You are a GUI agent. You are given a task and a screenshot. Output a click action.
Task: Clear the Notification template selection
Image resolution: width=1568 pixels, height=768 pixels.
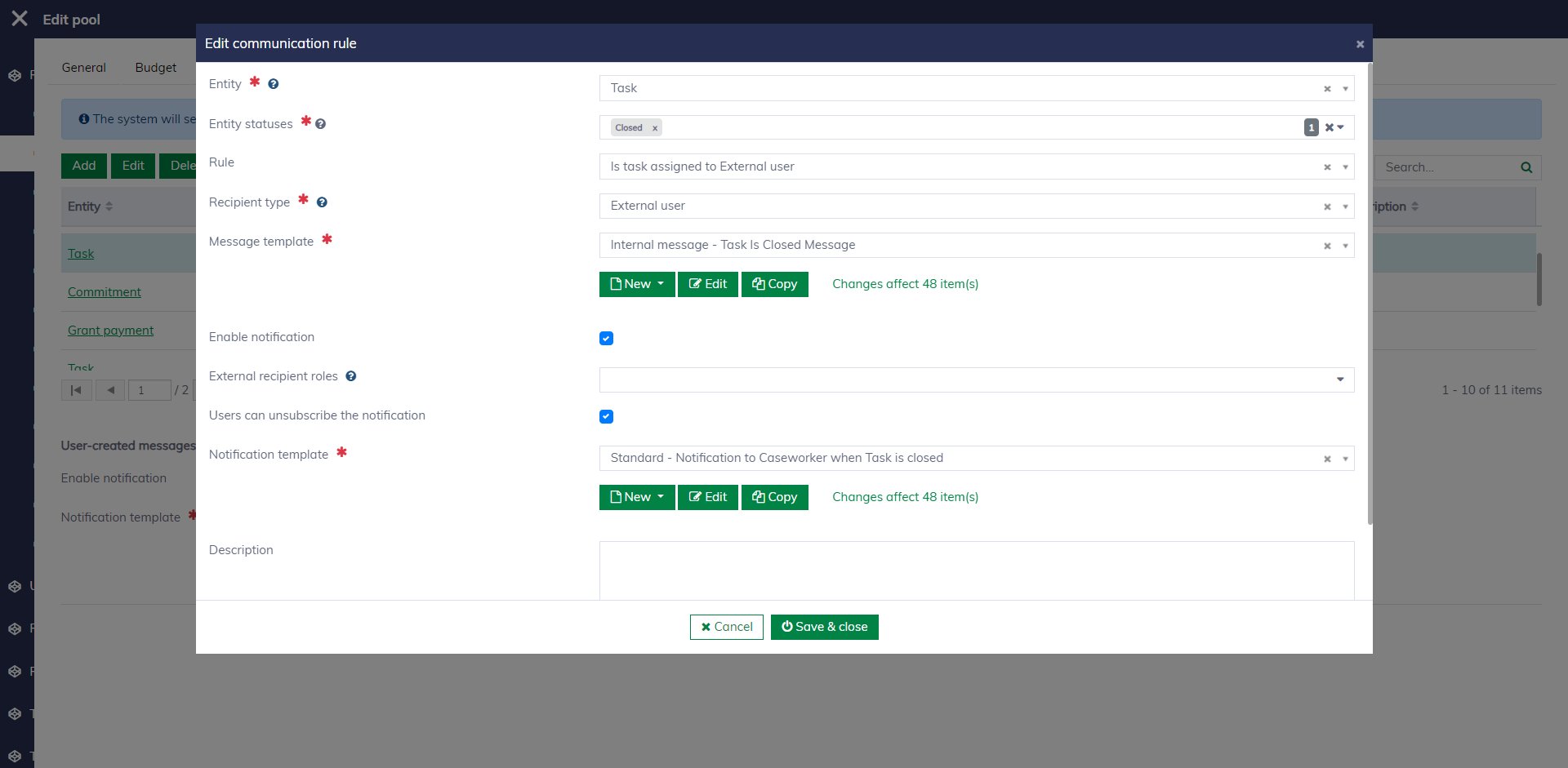point(1327,459)
